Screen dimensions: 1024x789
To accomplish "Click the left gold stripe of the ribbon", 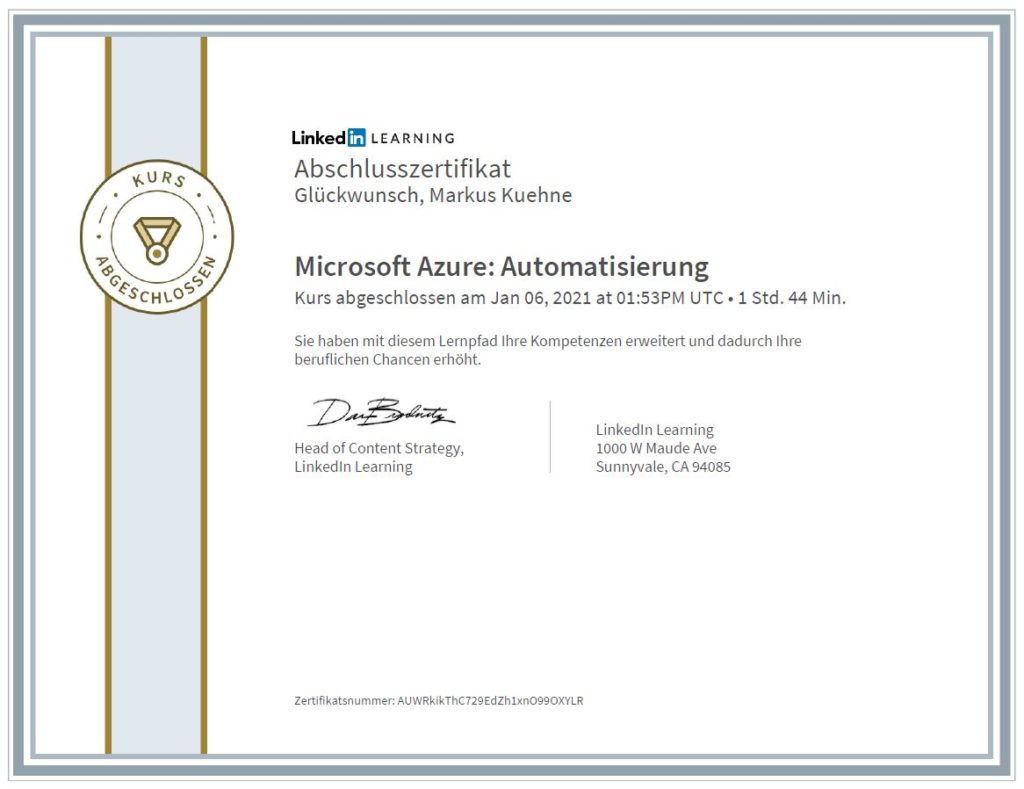I will (108, 500).
